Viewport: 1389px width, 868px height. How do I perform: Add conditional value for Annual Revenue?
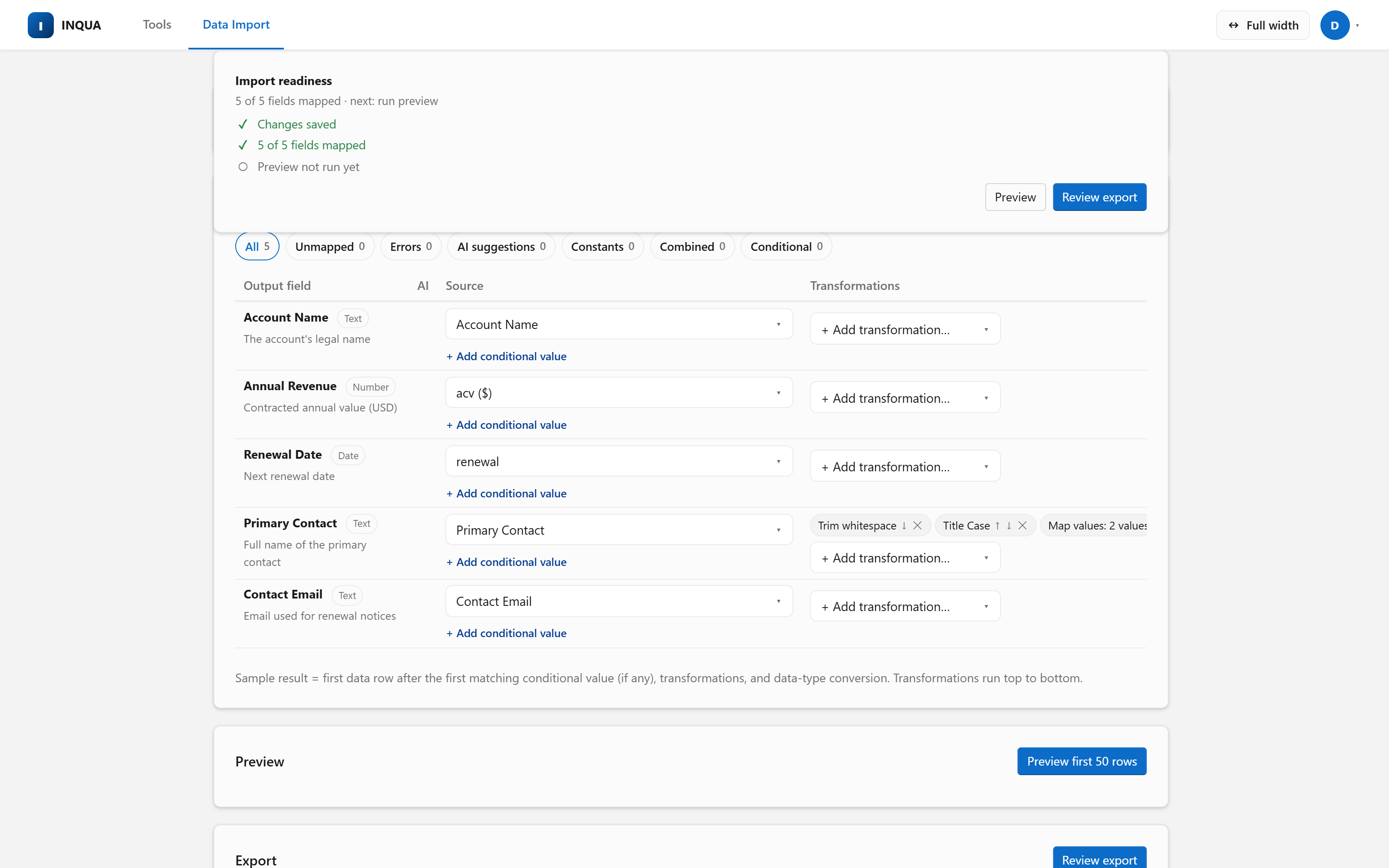(x=506, y=425)
